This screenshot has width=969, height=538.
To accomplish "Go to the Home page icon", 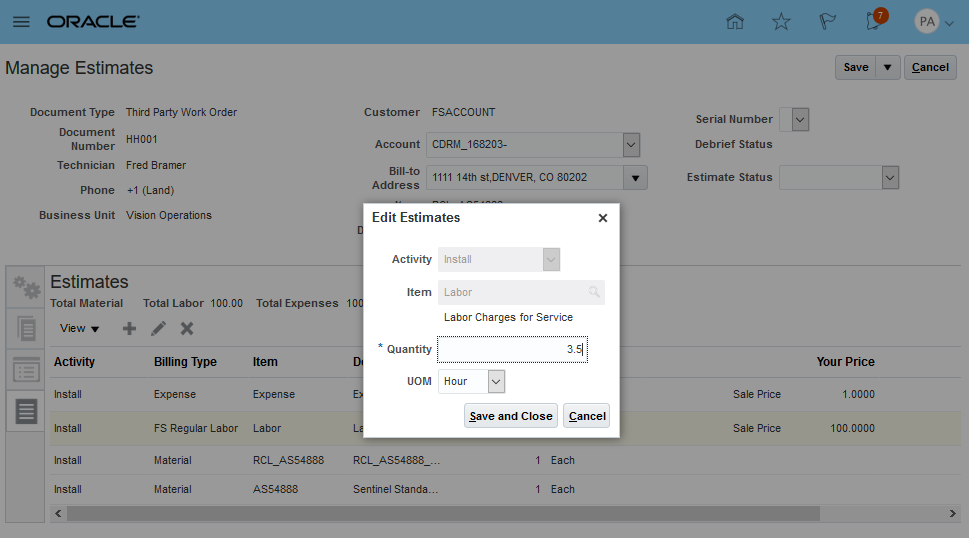I will (735, 22).
